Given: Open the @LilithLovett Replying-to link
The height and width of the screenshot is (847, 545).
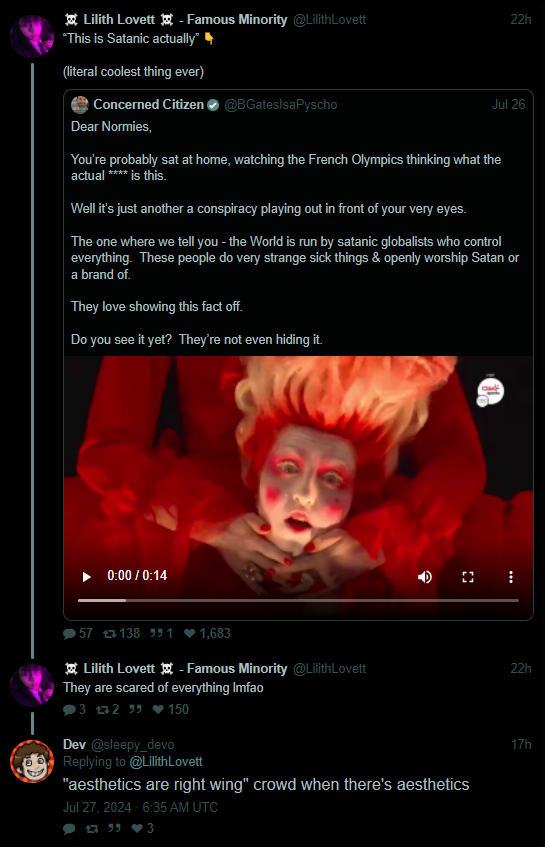Looking at the screenshot, I should [166, 762].
